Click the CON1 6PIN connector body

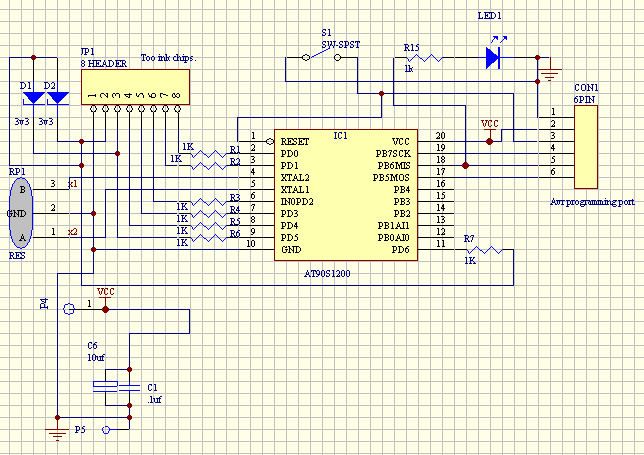click(x=586, y=147)
